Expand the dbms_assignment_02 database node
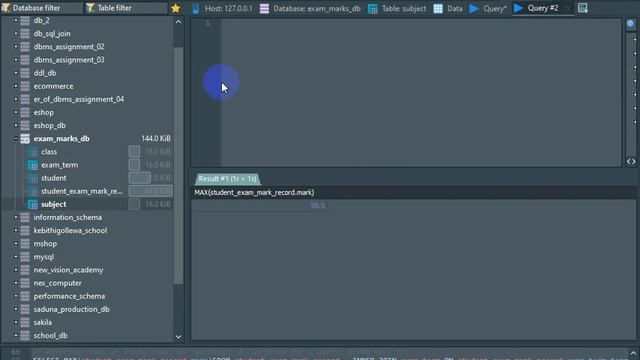The image size is (640, 360). (x=16, y=47)
